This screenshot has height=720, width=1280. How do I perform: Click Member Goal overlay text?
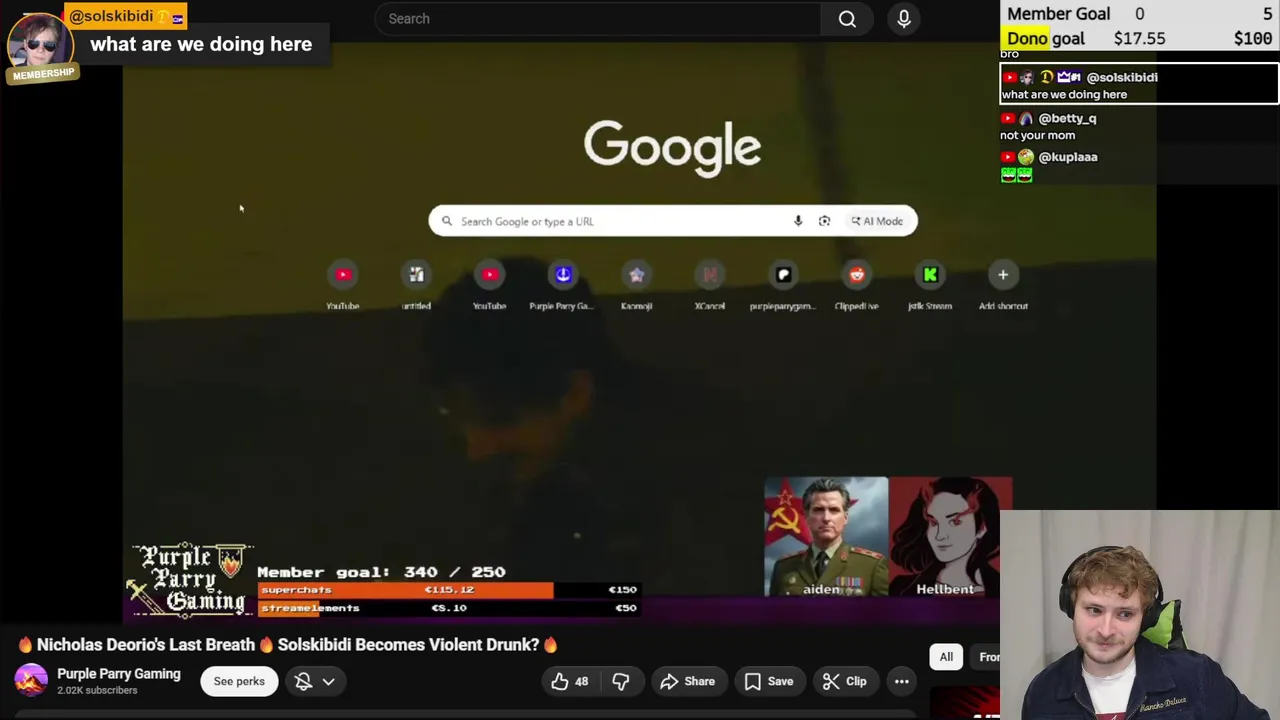click(x=1059, y=14)
